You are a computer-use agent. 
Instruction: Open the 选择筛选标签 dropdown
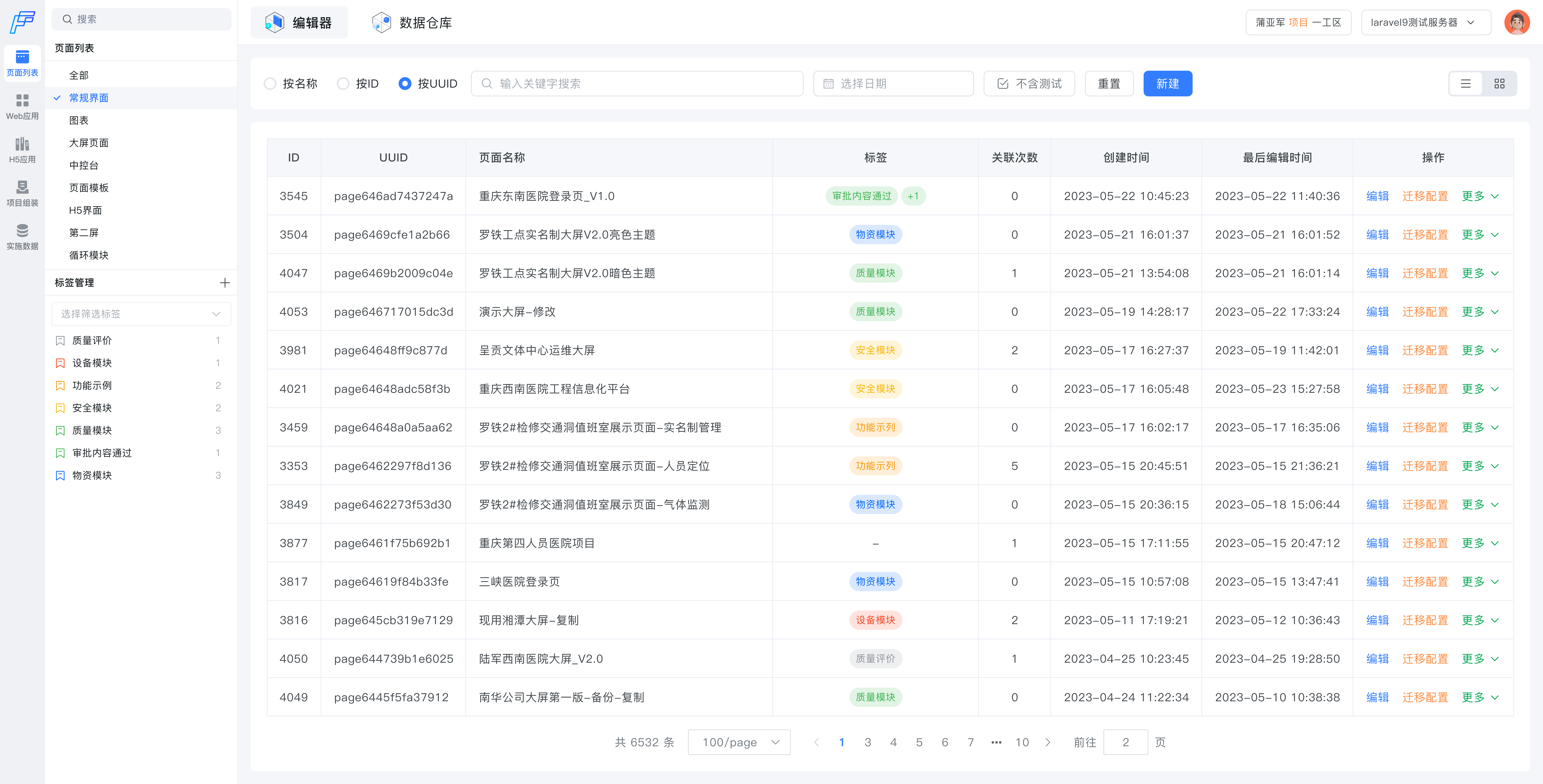[141, 314]
